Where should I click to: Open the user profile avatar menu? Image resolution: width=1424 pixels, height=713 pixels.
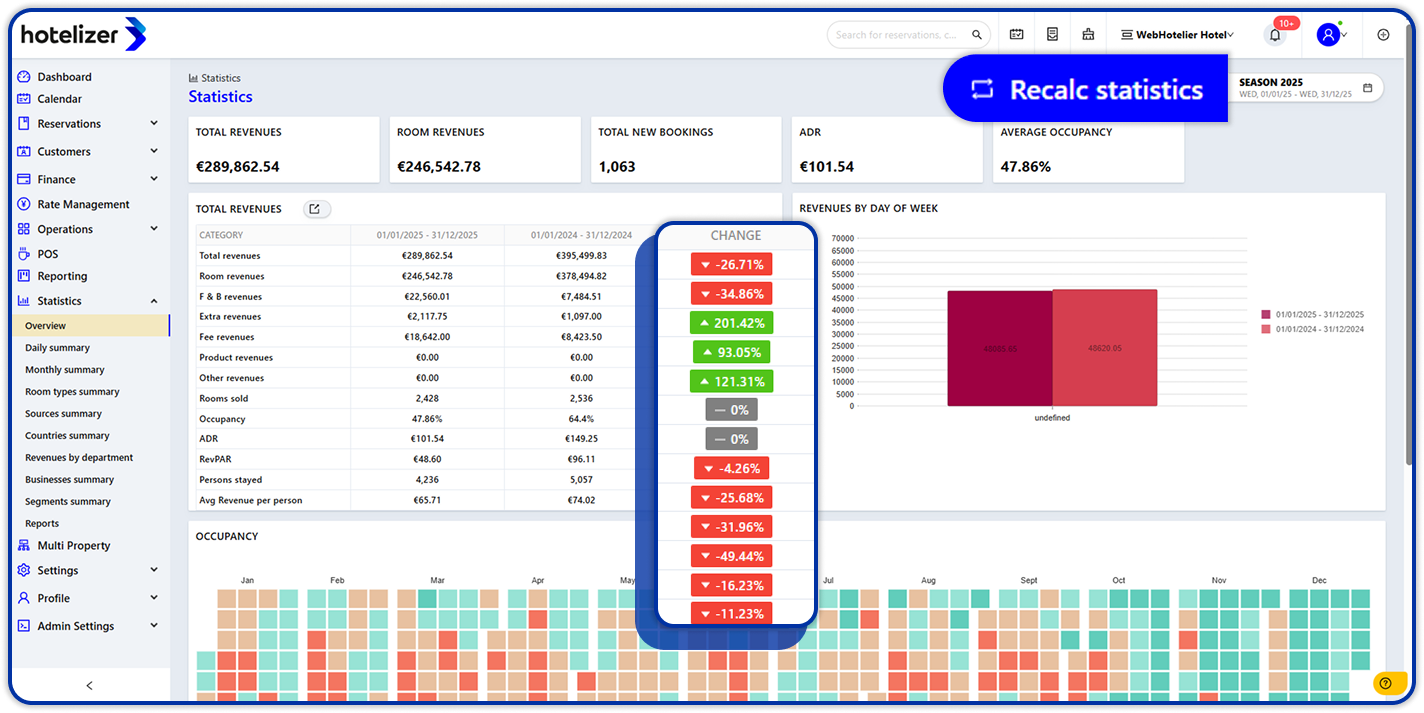pyautogui.click(x=1329, y=35)
